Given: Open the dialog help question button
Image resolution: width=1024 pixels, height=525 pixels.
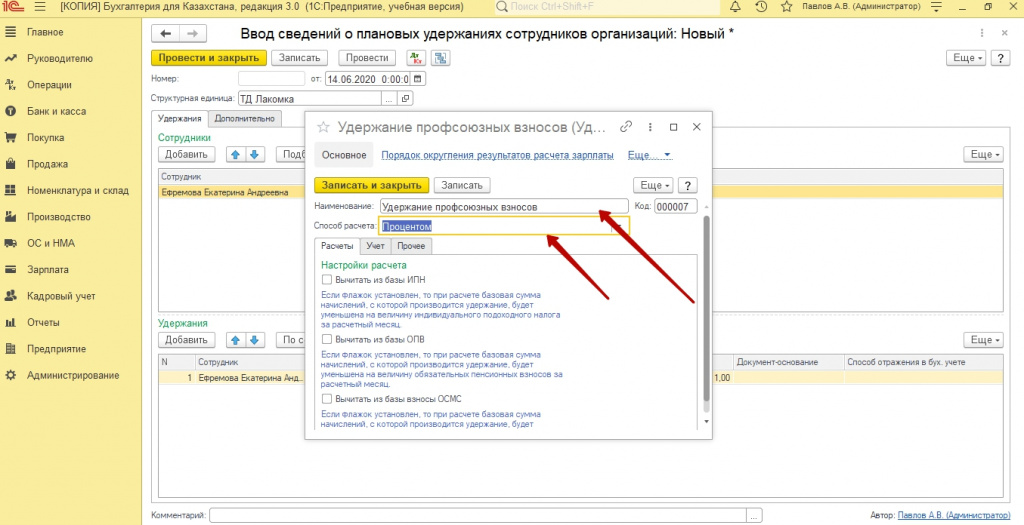Looking at the screenshot, I should click(687, 185).
